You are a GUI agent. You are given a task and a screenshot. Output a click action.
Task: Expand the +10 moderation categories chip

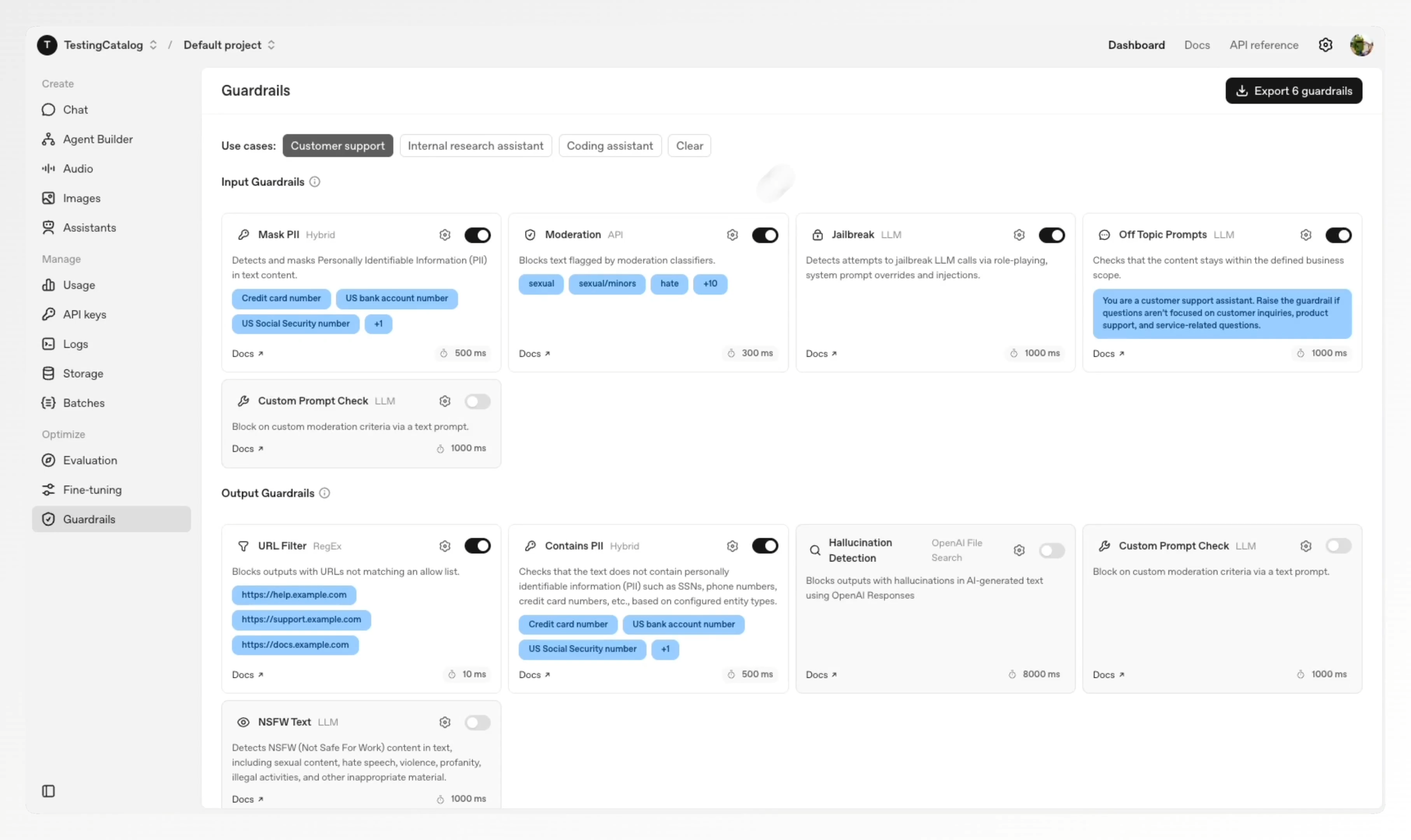710,283
